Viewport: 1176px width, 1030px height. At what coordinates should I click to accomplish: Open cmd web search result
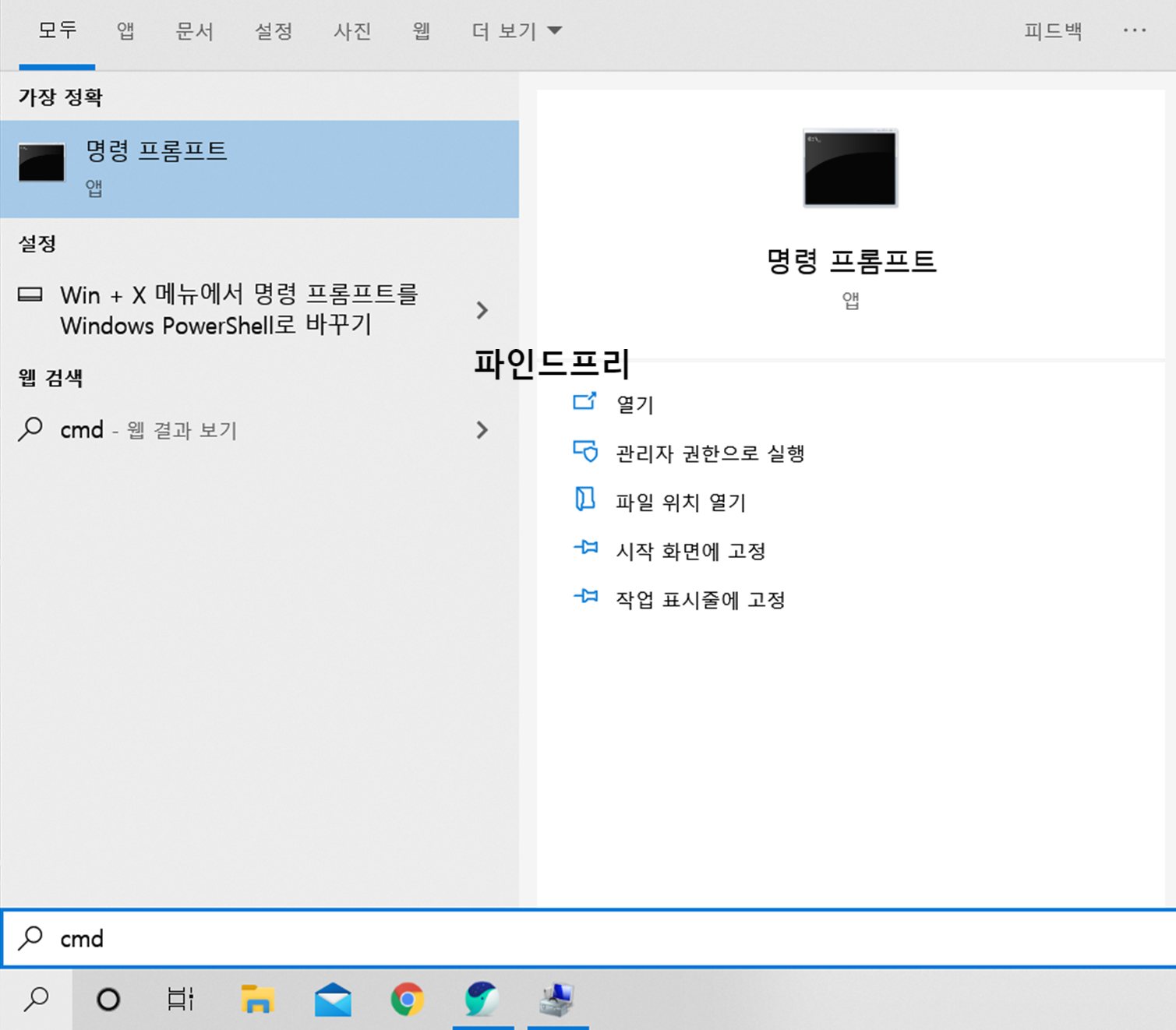(148, 430)
